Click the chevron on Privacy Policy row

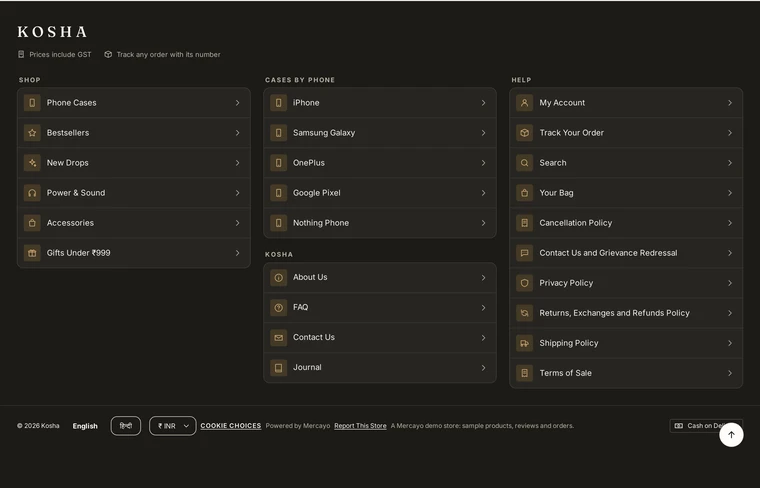point(729,283)
